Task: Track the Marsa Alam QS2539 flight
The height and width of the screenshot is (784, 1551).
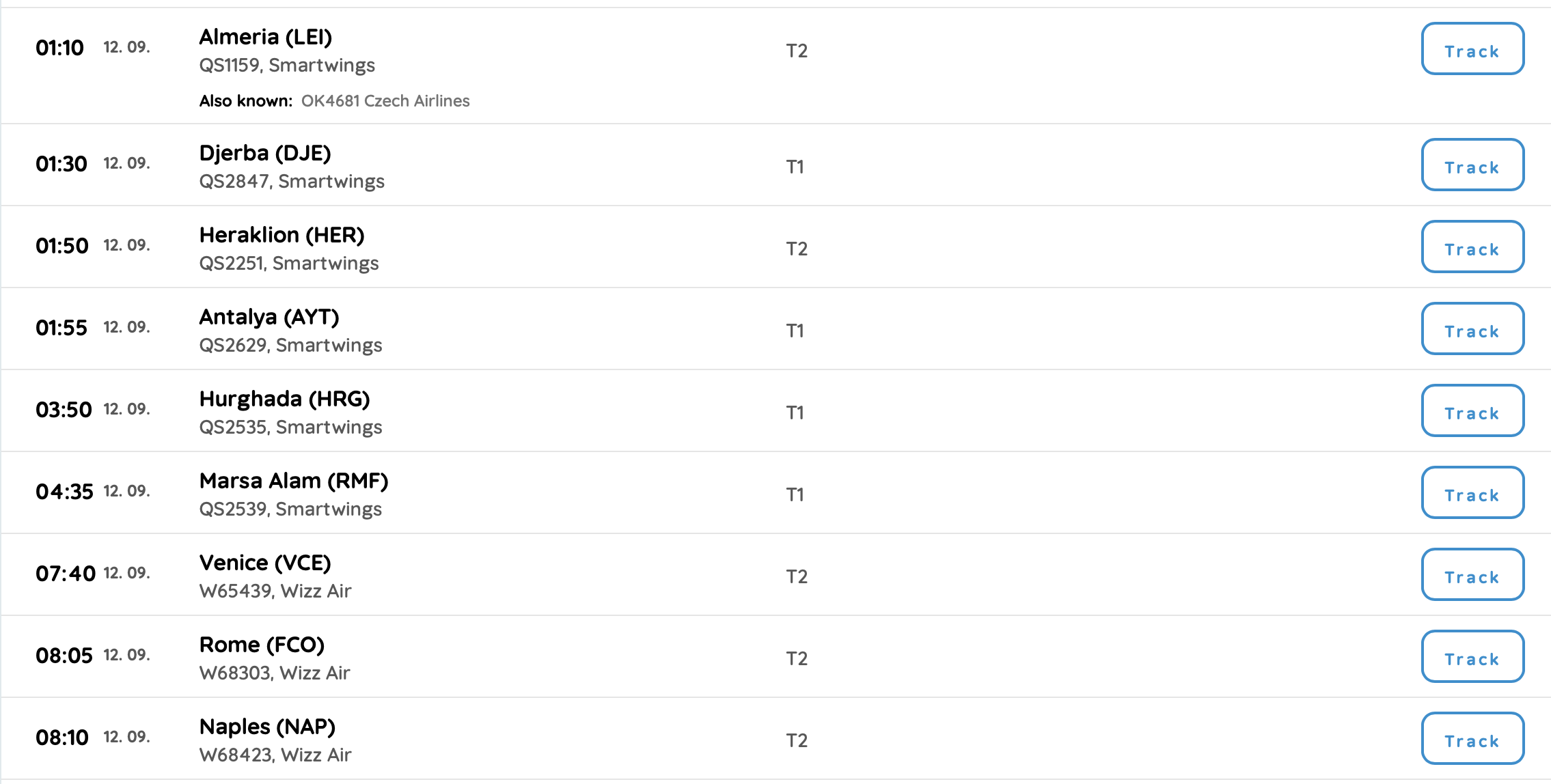Action: click(1472, 493)
